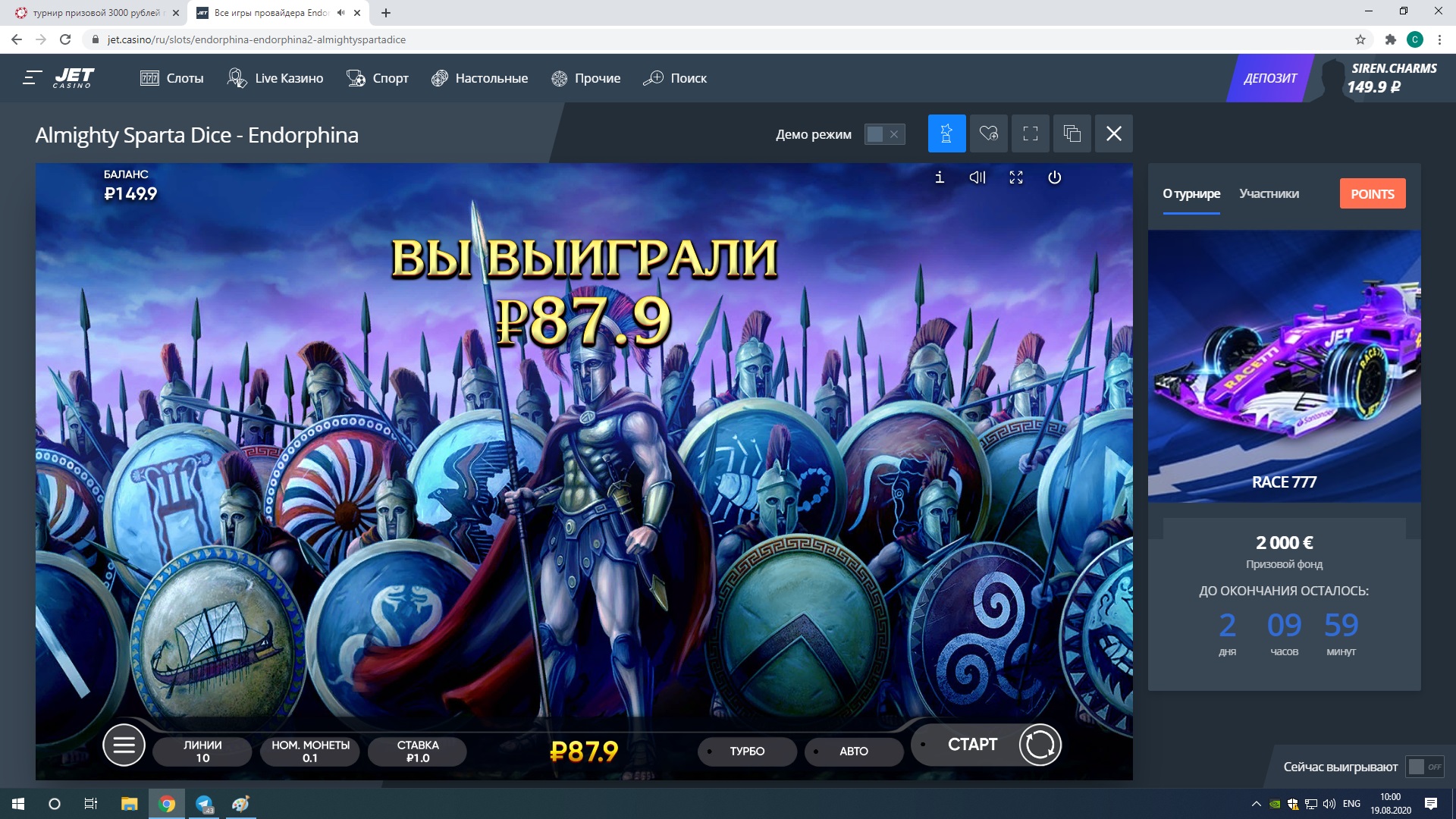
Task: Open the round game menu button
Action: (124, 745)
